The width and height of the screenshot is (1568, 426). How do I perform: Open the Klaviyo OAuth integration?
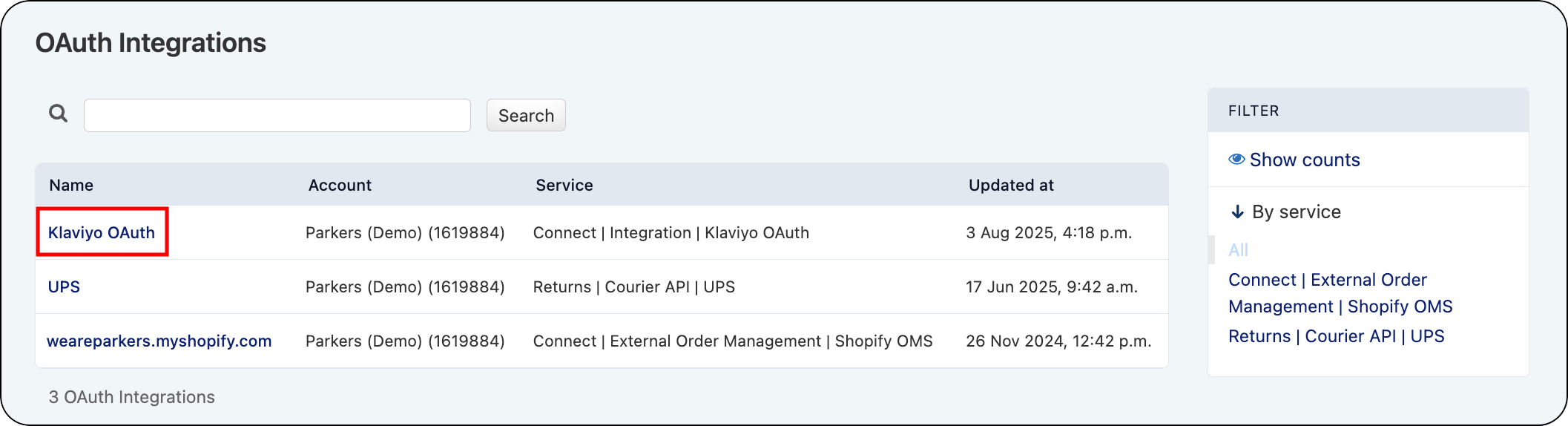coord(102,232)
